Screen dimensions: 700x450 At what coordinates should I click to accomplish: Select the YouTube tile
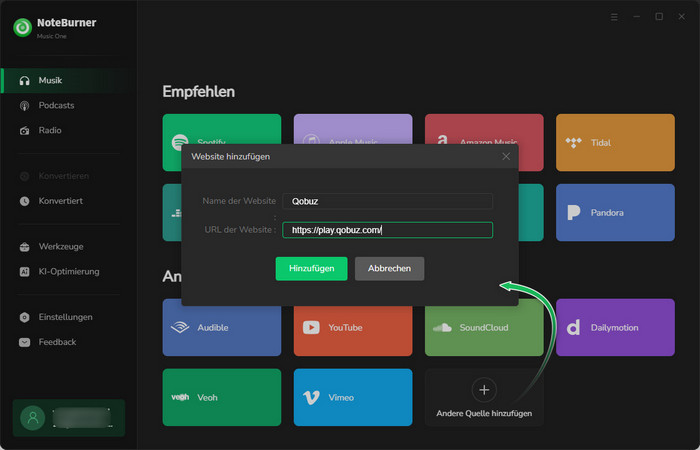point(353,331)
